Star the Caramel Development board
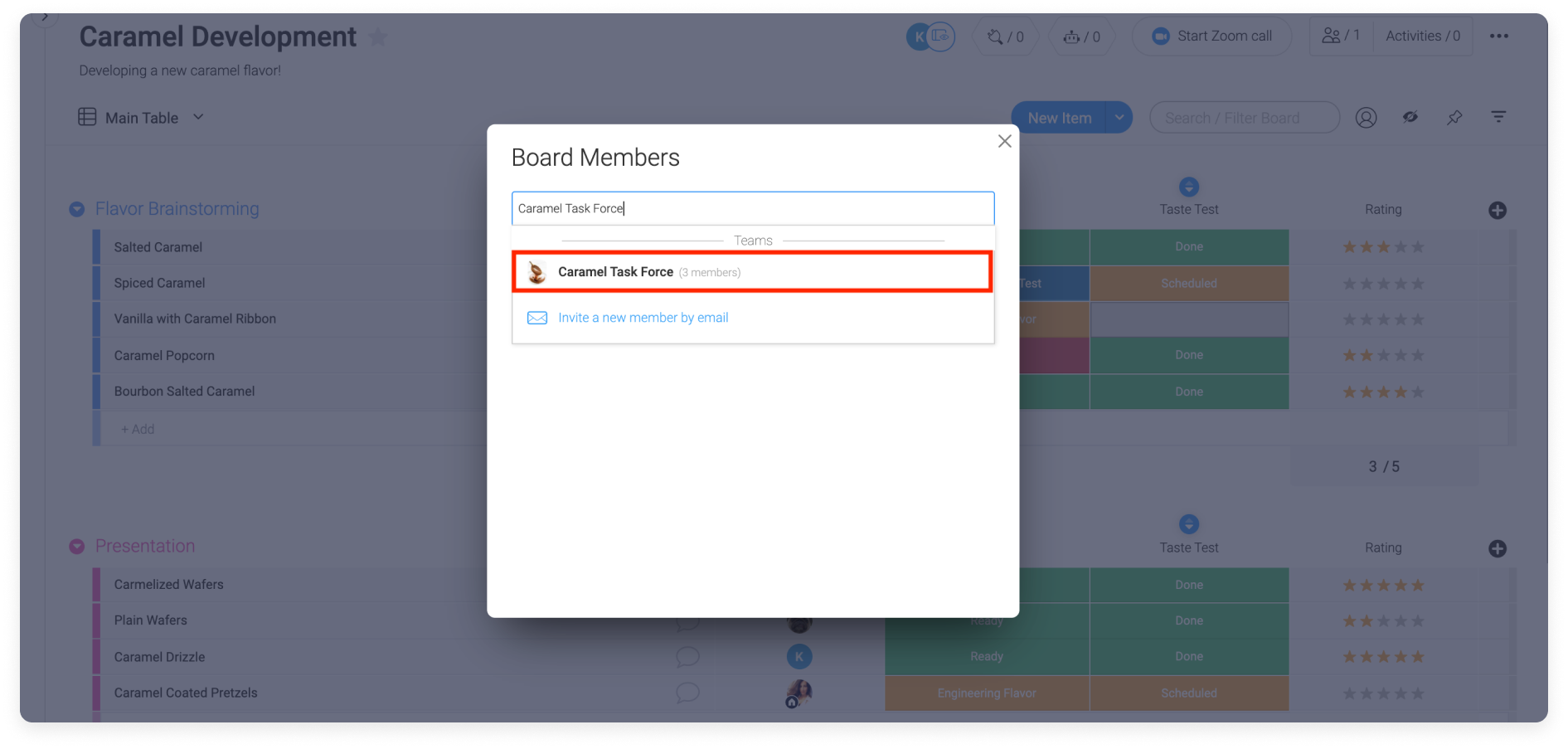The width and height of the screenshot is (1568, 749). pyautogui.click(x=378, y=37)
